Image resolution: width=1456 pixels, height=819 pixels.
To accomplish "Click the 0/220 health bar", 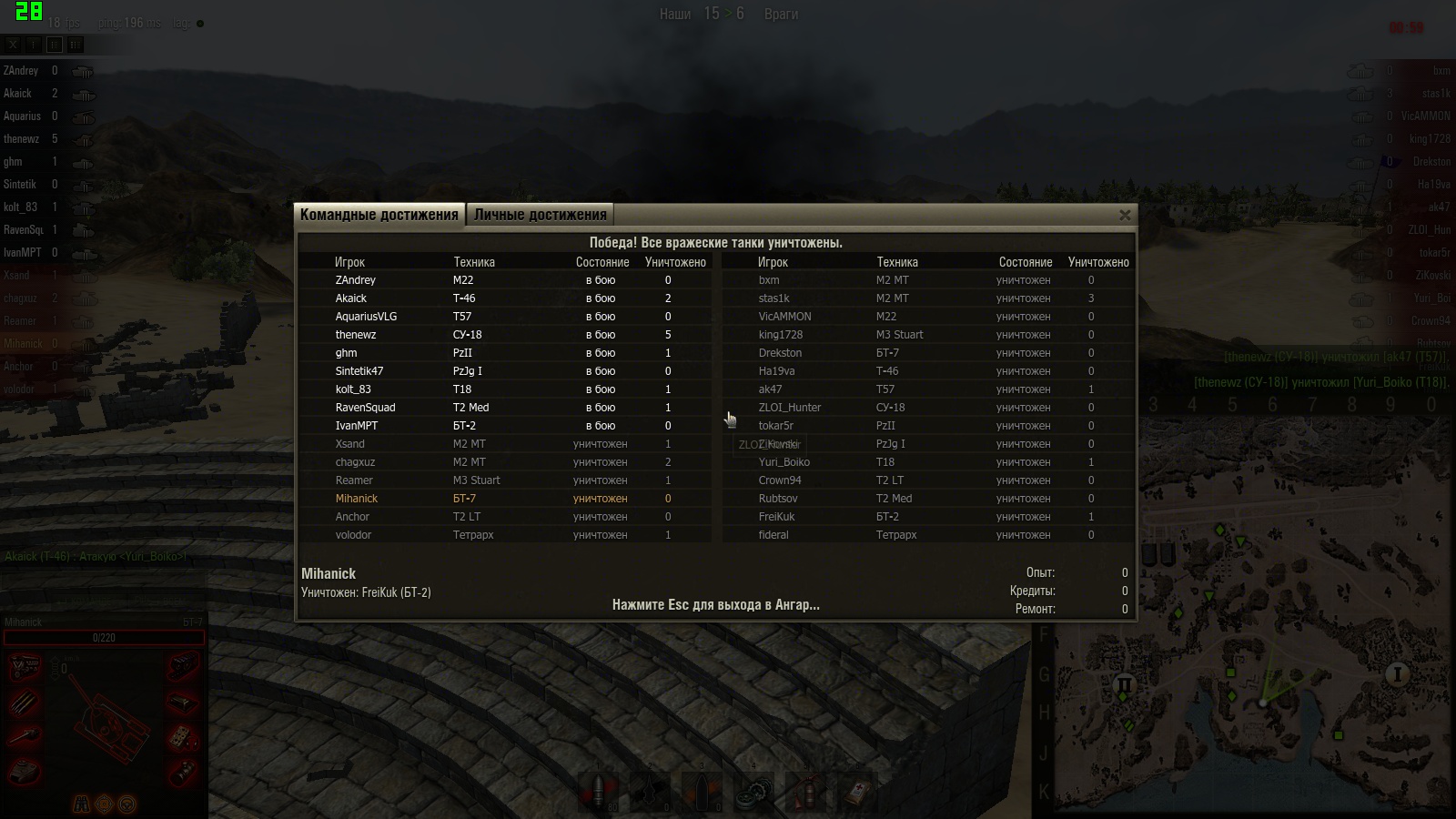I will tap(104, 637).
